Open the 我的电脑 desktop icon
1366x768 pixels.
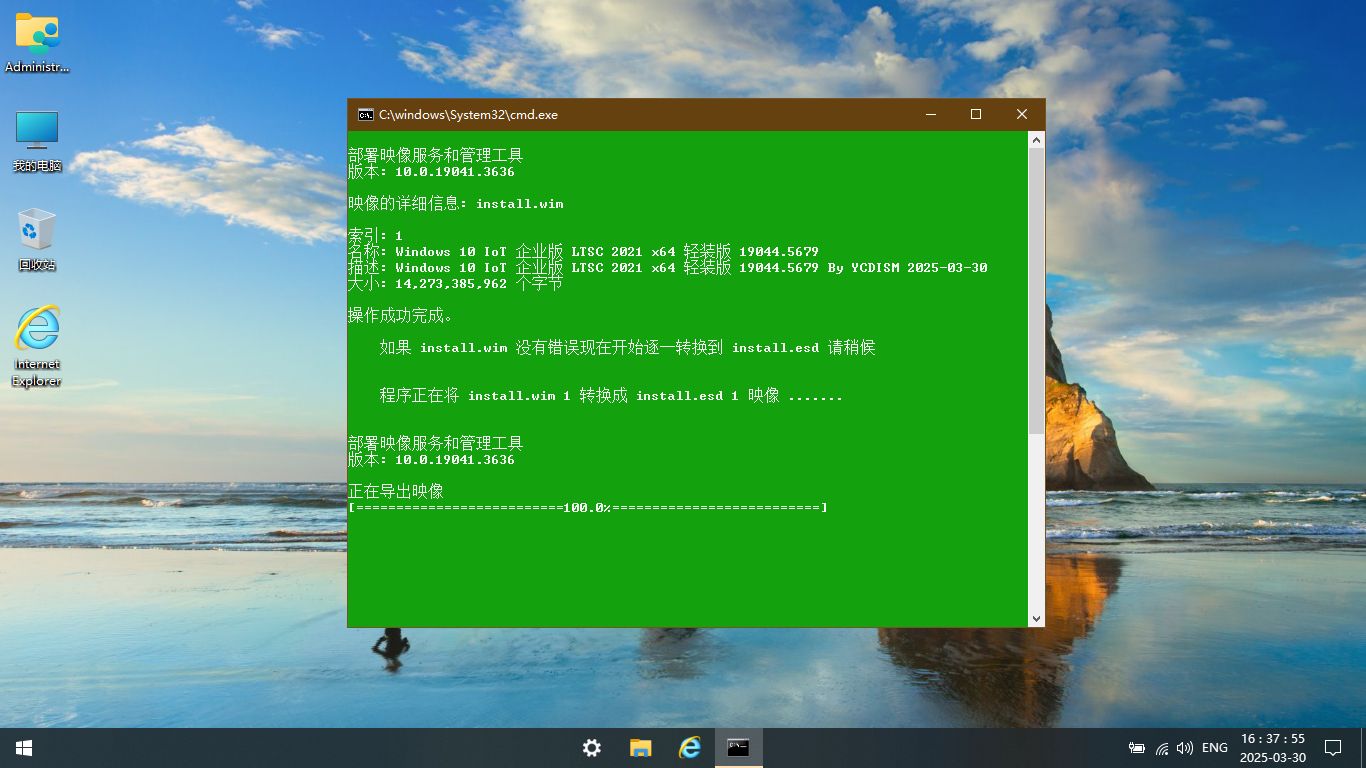[37, 141]
